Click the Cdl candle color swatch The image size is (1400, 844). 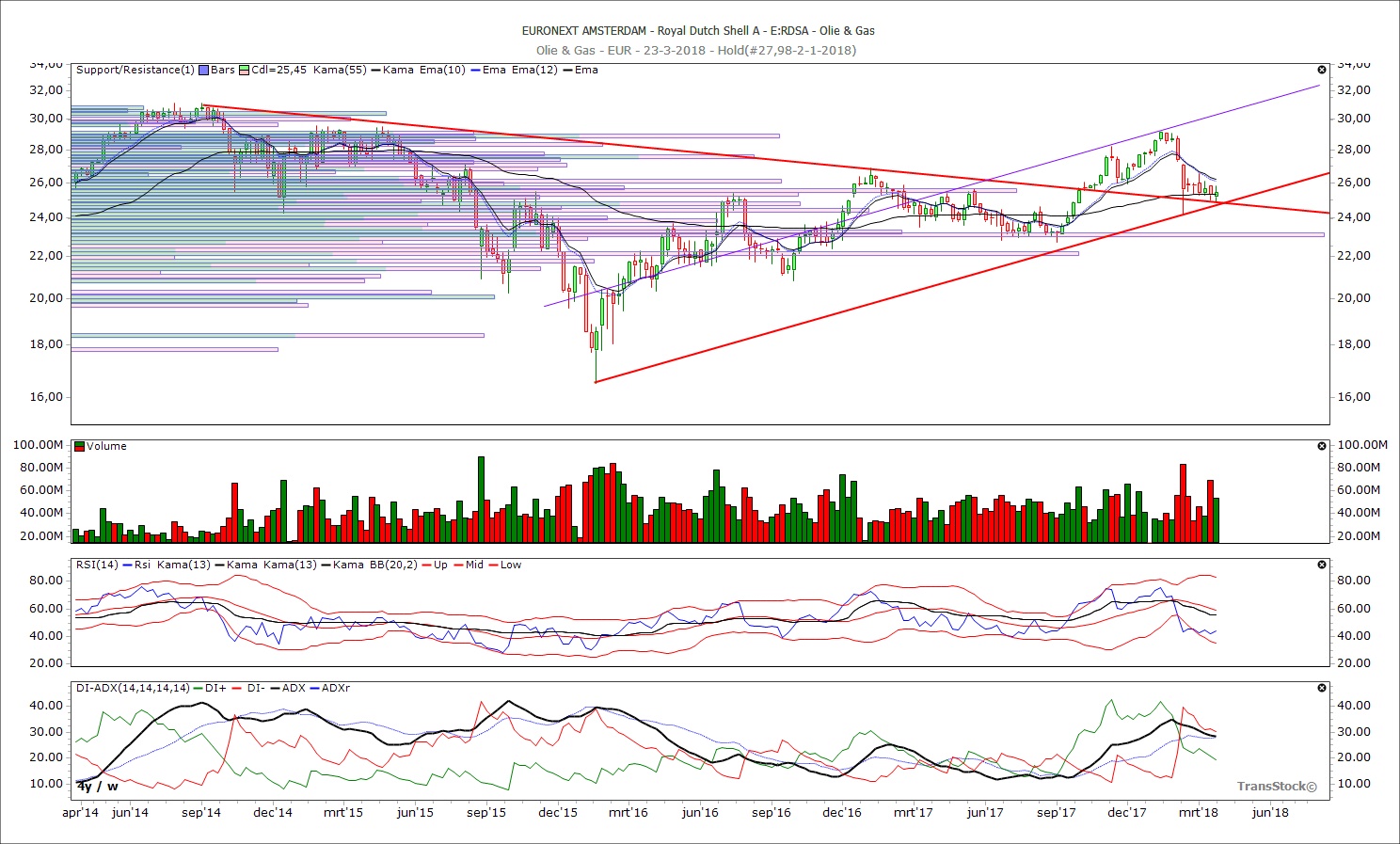coord(245,70)
